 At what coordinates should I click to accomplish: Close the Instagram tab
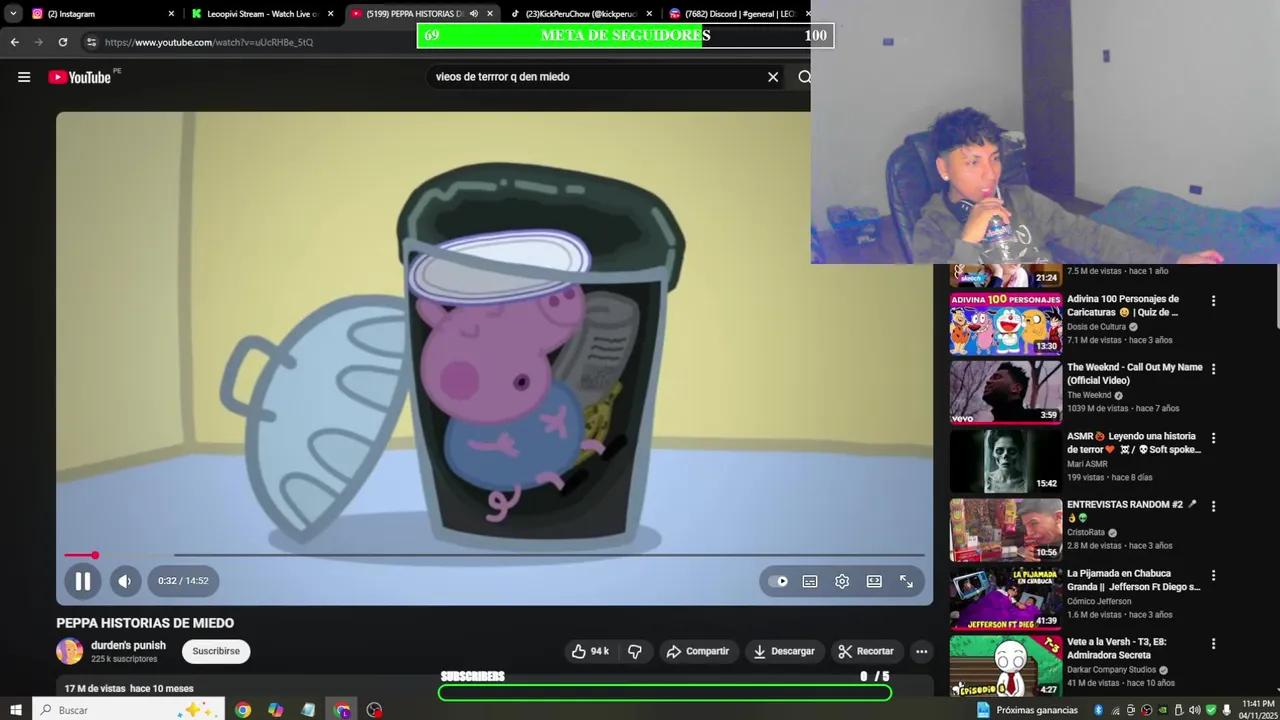click(x=171, y=14)
